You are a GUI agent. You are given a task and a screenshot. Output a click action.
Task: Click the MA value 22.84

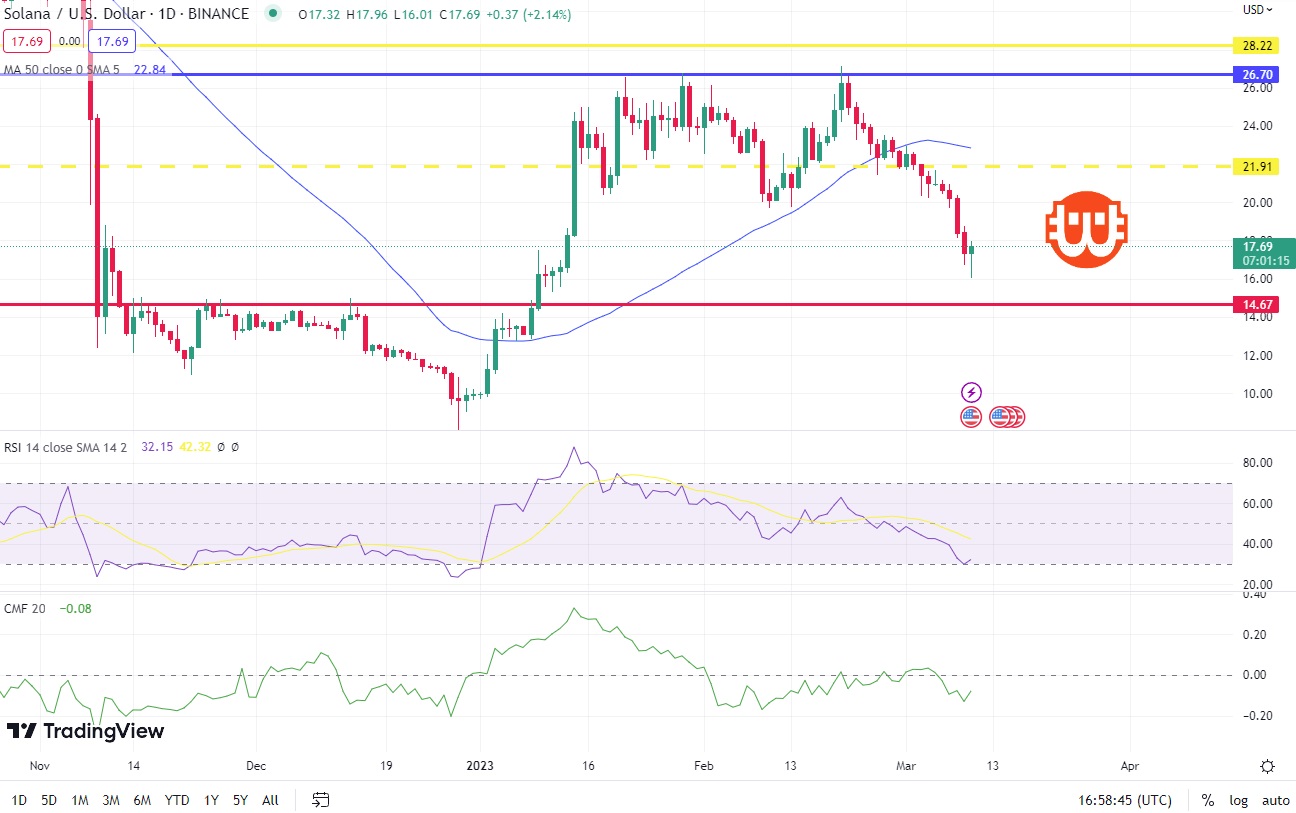coord(150,70)
